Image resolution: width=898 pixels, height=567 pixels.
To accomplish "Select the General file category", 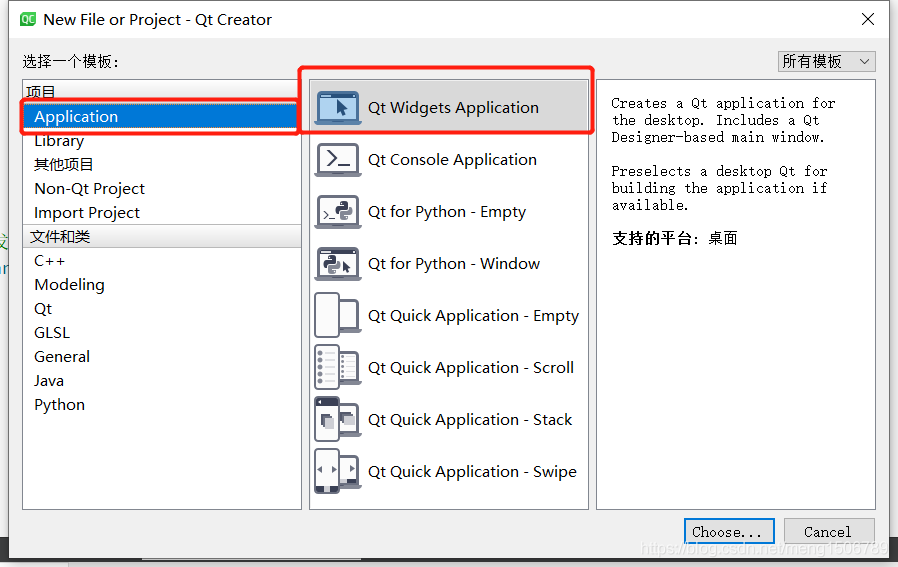I will 162,357.
